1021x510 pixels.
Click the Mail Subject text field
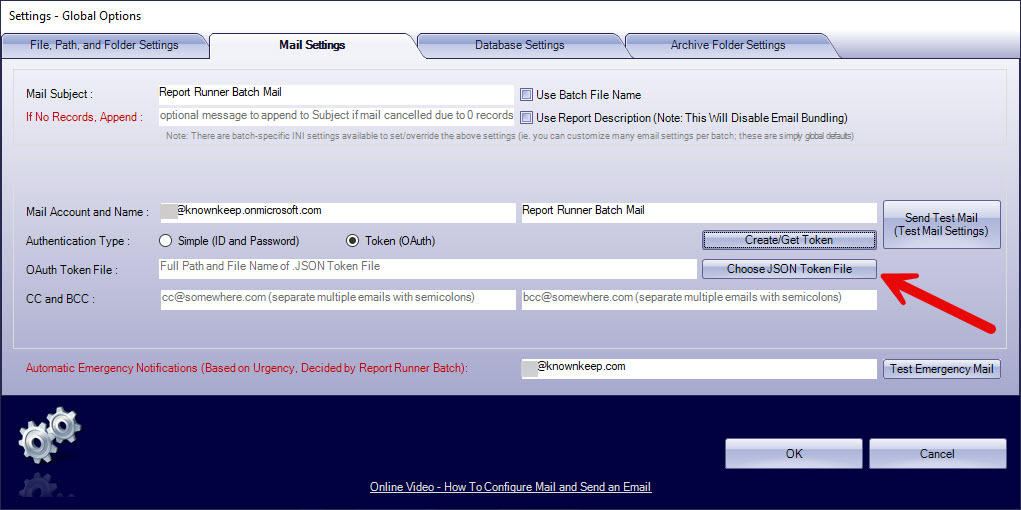pos(336,93)
